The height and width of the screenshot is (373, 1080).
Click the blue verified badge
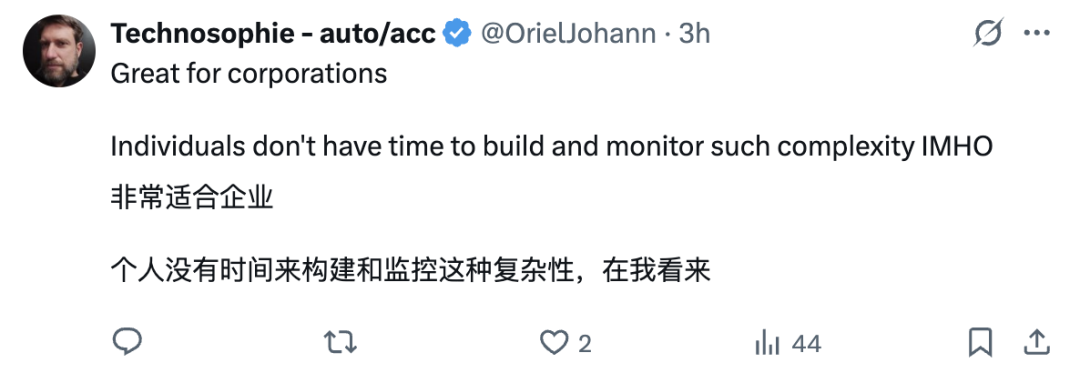coord(456,33)
